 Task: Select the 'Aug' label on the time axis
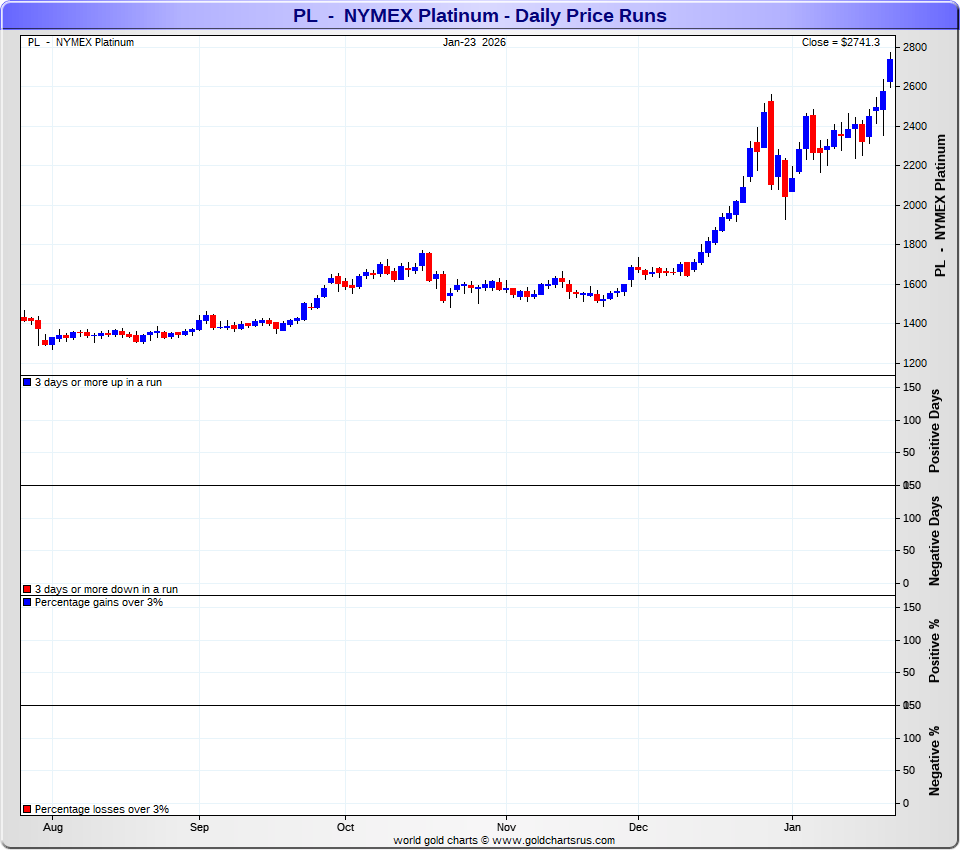click(54, 827)
